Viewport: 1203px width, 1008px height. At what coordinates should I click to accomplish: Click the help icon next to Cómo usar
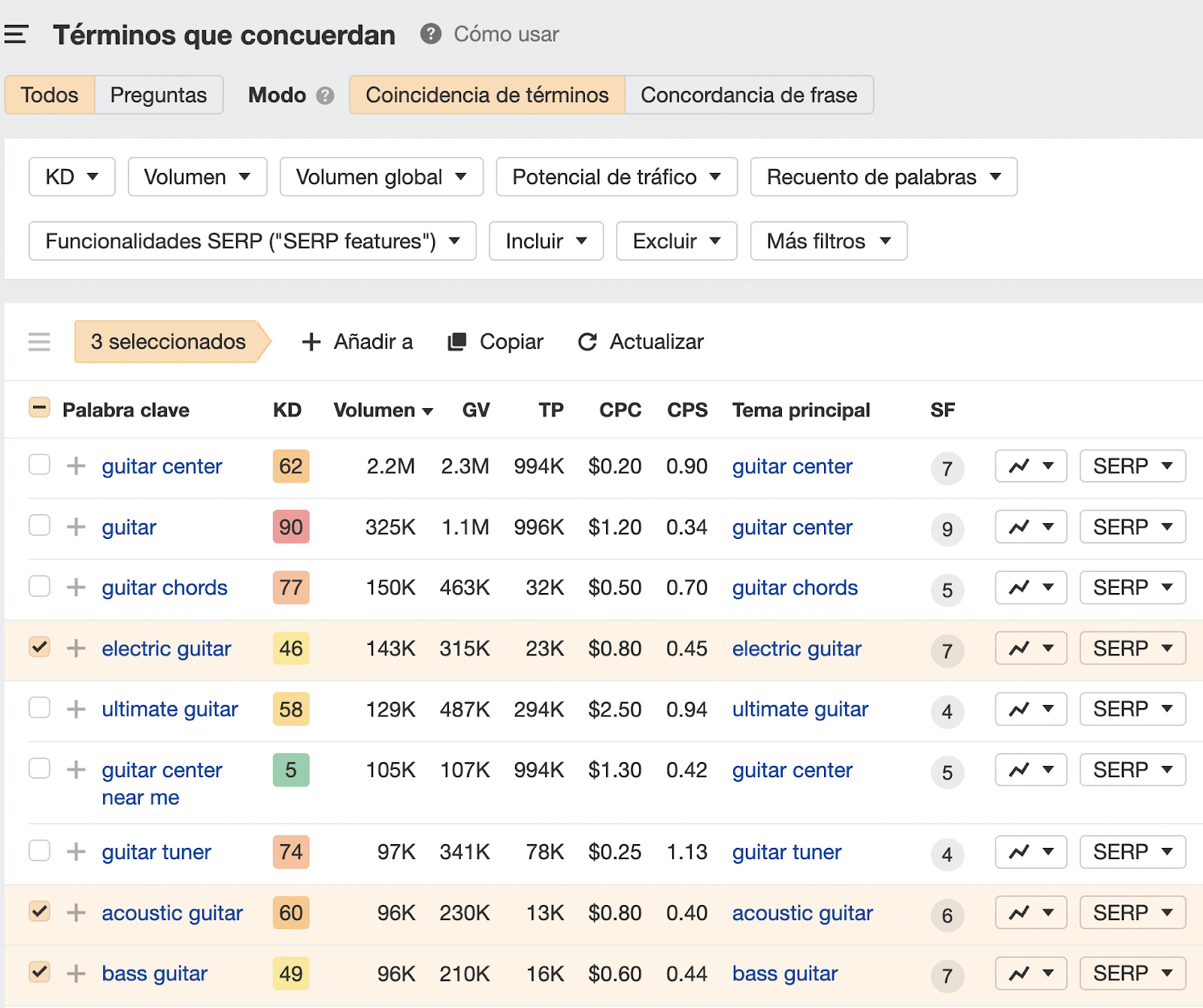point(430,34)
